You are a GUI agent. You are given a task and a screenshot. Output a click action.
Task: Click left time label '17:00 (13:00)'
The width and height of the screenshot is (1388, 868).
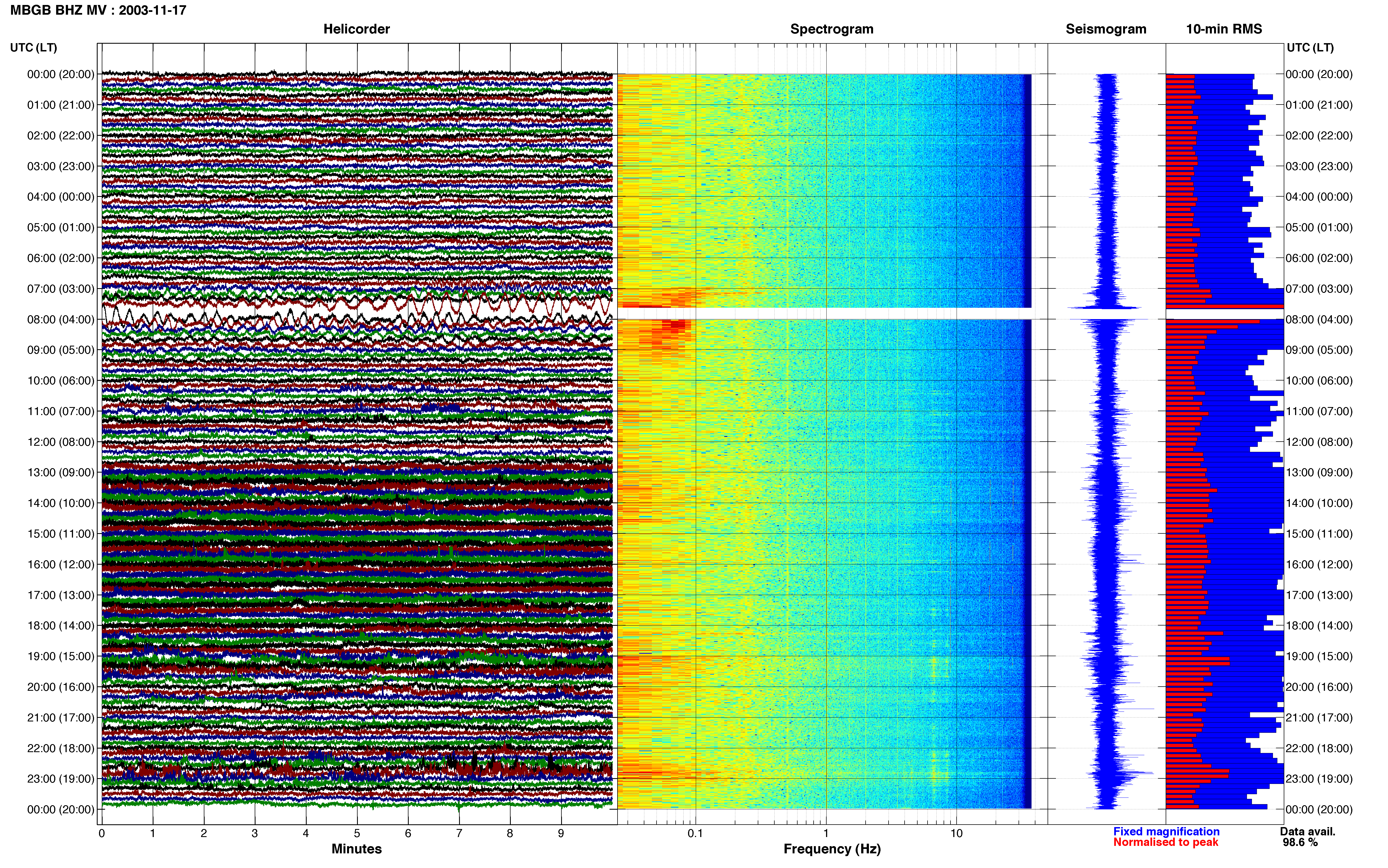(x=61, y=595)
